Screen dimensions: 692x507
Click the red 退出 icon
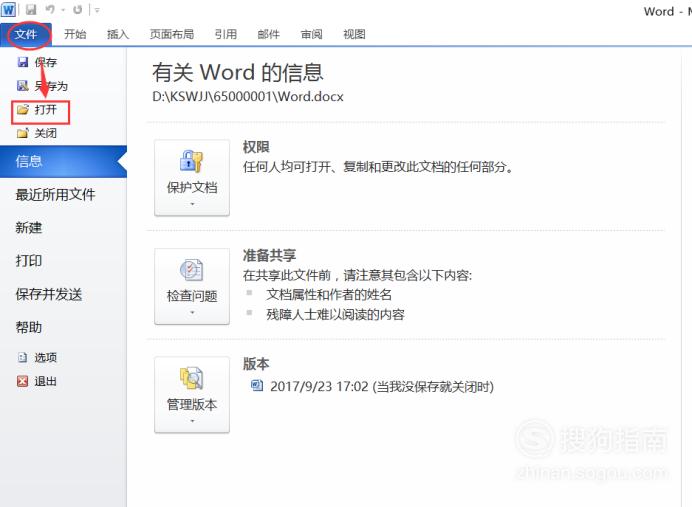pyautogui.click(x=23, y=381)
